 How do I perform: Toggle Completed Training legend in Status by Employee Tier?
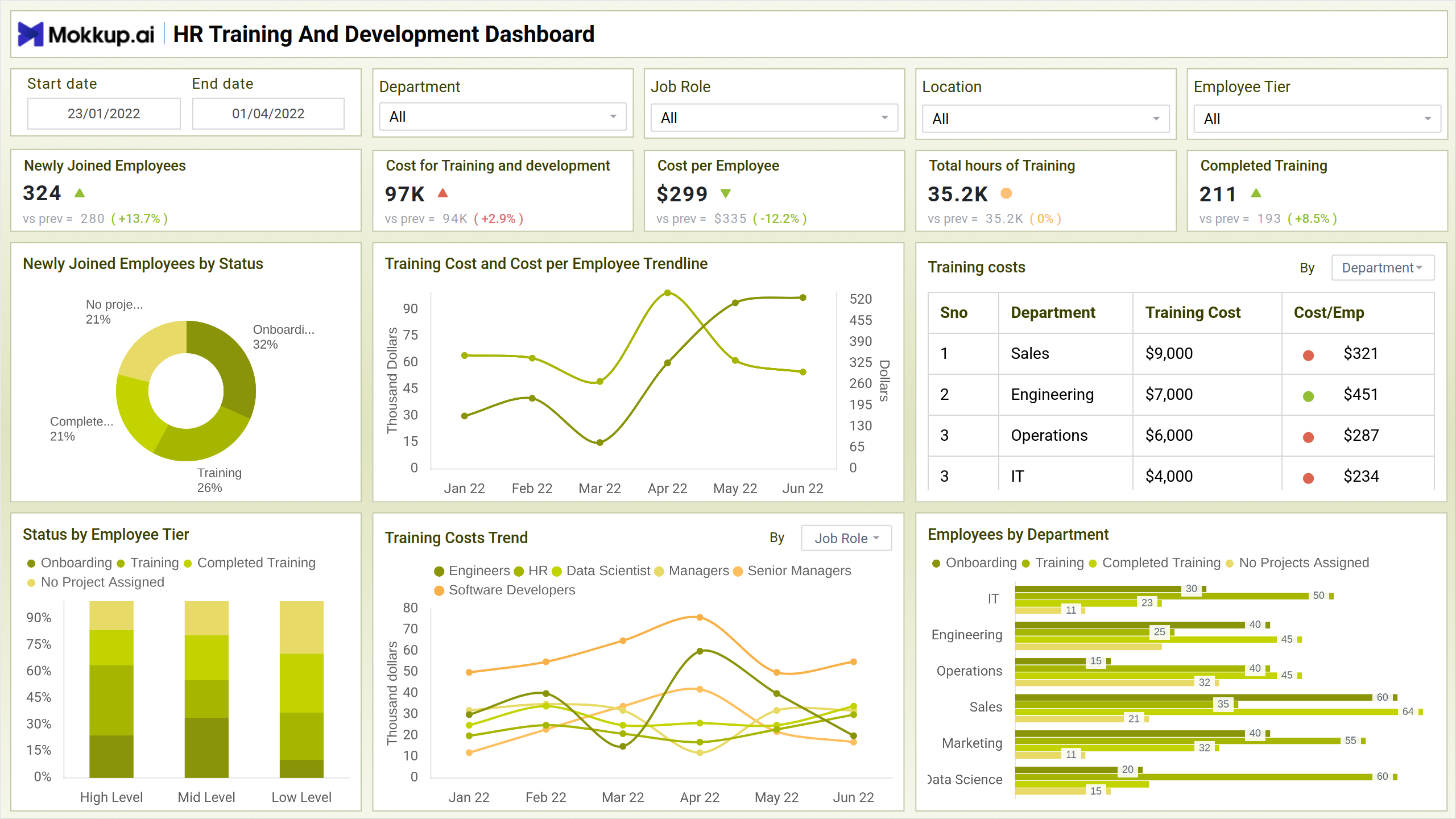point(250,563)
